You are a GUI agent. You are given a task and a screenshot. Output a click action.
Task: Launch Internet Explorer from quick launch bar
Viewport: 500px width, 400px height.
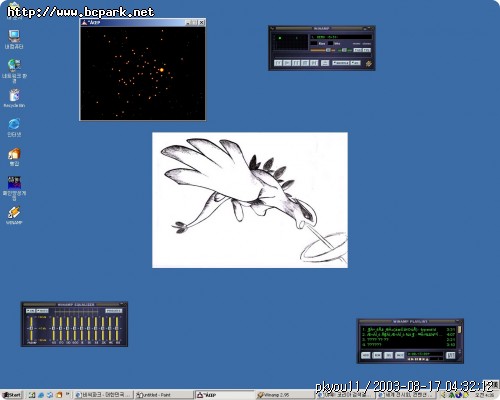tap(41, 395)
